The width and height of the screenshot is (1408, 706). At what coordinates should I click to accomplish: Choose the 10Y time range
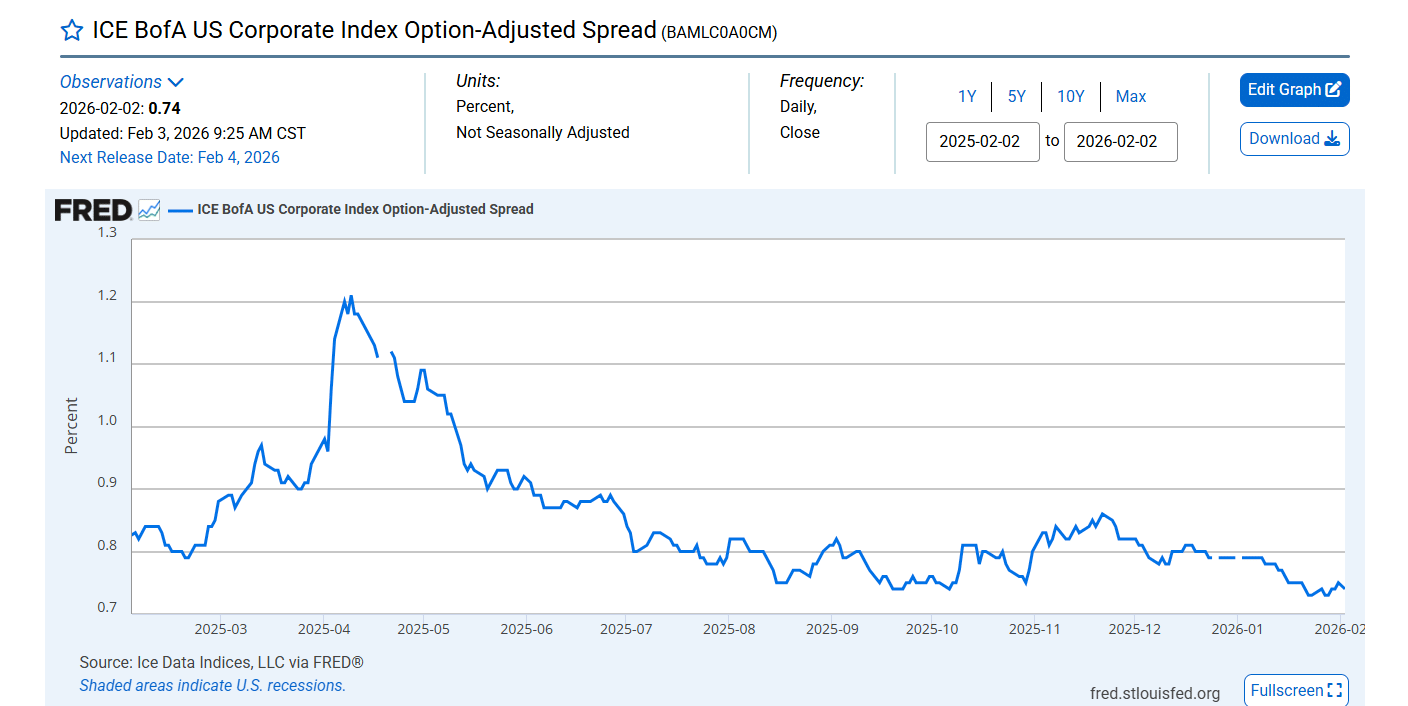point(1070,96)
